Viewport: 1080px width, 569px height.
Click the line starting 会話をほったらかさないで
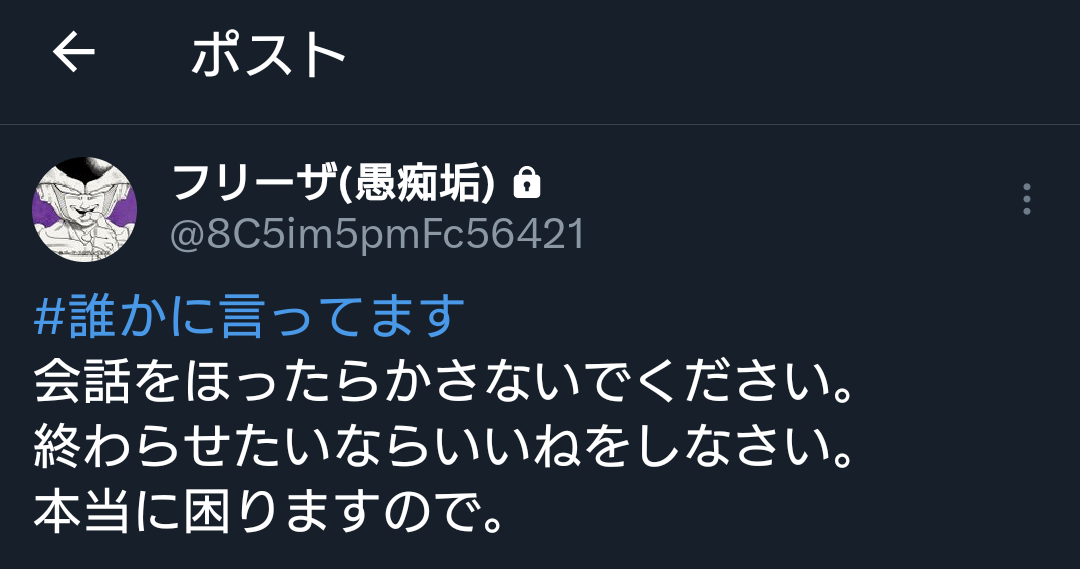pyautogui.click(x=444, y=382)
